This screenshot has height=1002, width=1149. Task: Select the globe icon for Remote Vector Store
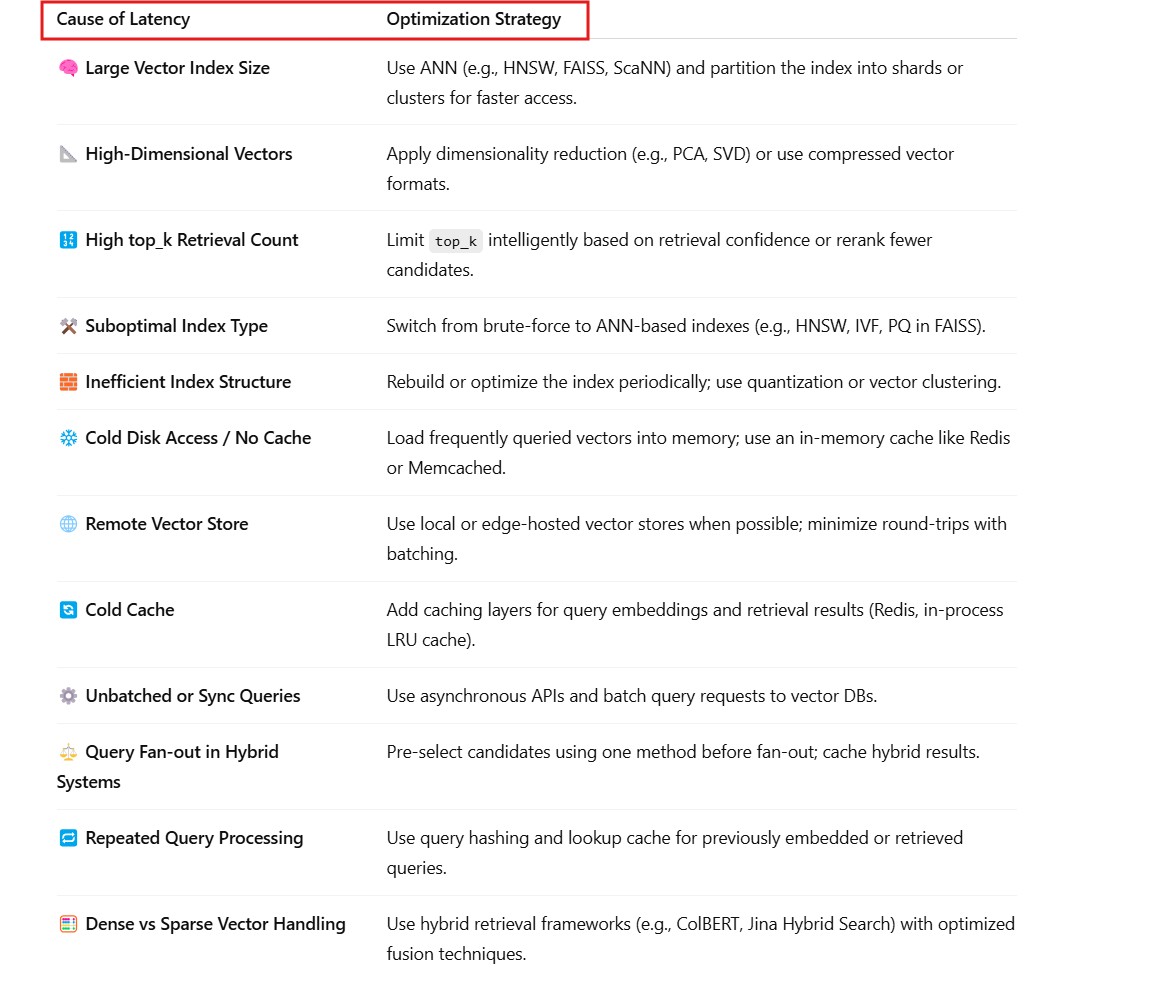point(68,525)
